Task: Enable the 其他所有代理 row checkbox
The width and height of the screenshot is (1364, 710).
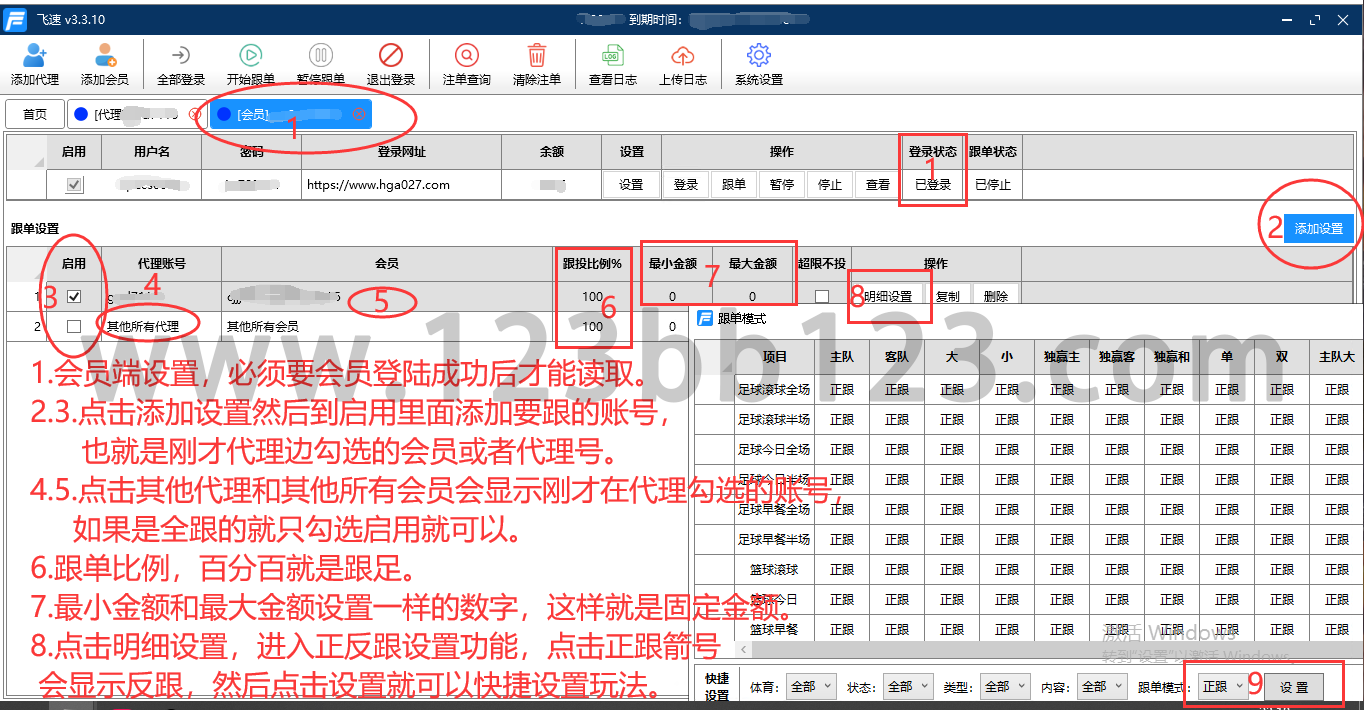Action: coord(73,326)
